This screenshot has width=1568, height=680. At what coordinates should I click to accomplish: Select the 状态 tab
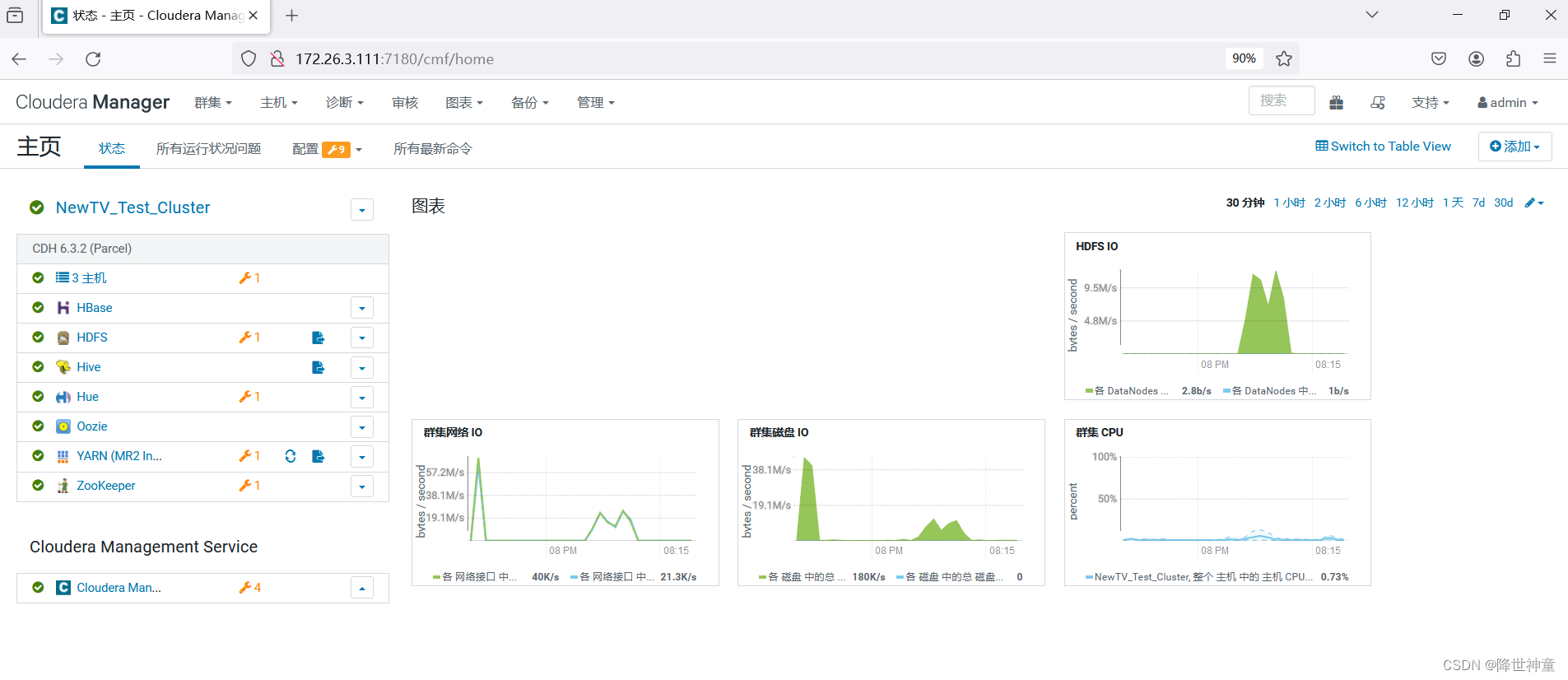112,148
